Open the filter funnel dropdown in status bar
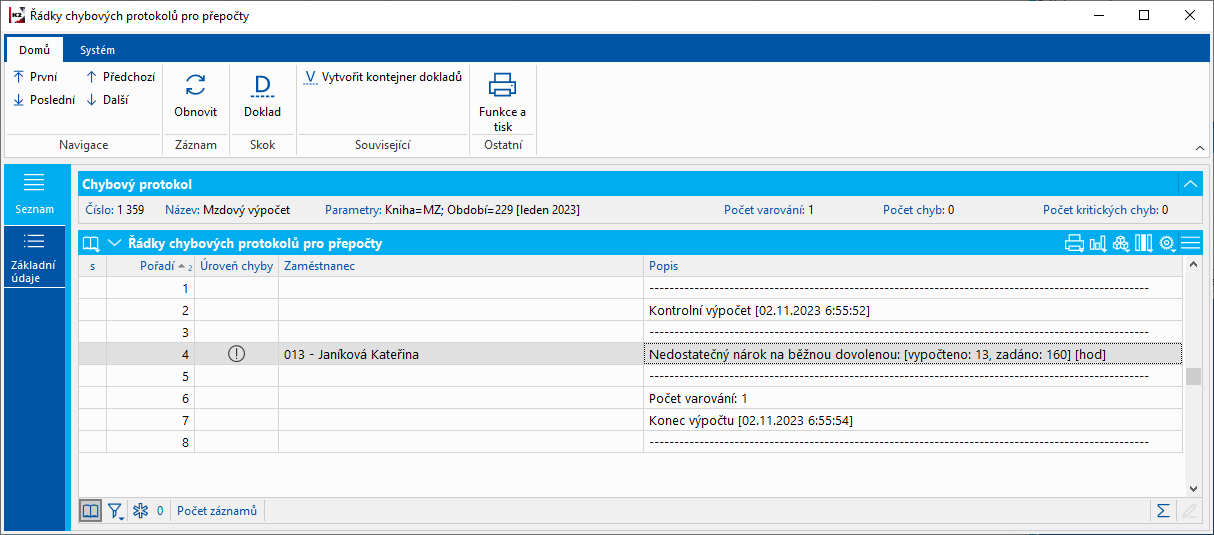Image resolution: width=1214 pixels, height=535 pixels. point(117,511)
